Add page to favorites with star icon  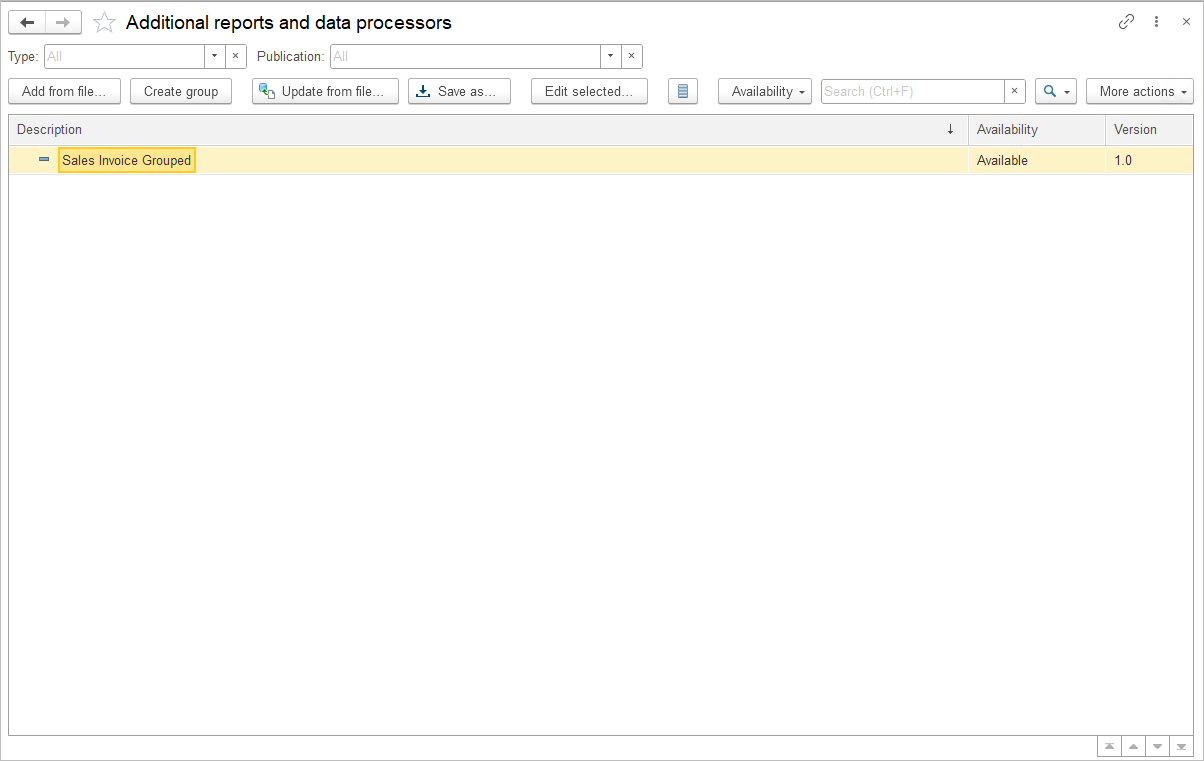coord(104,22)
